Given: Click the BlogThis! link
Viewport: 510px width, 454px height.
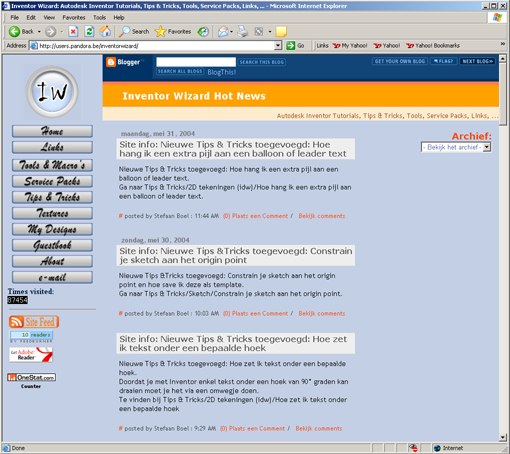Looking at the screenshot, I should [x=222, y=72].
